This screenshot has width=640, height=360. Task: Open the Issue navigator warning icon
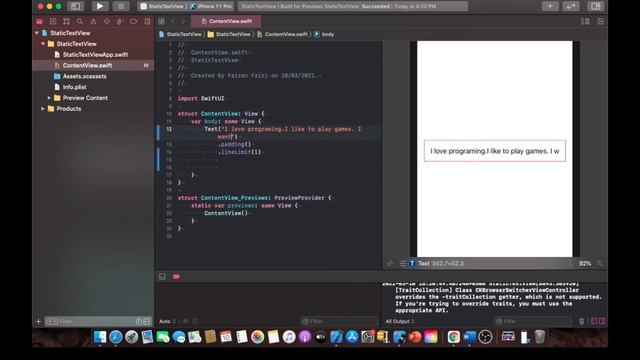[x=93, y=21]
